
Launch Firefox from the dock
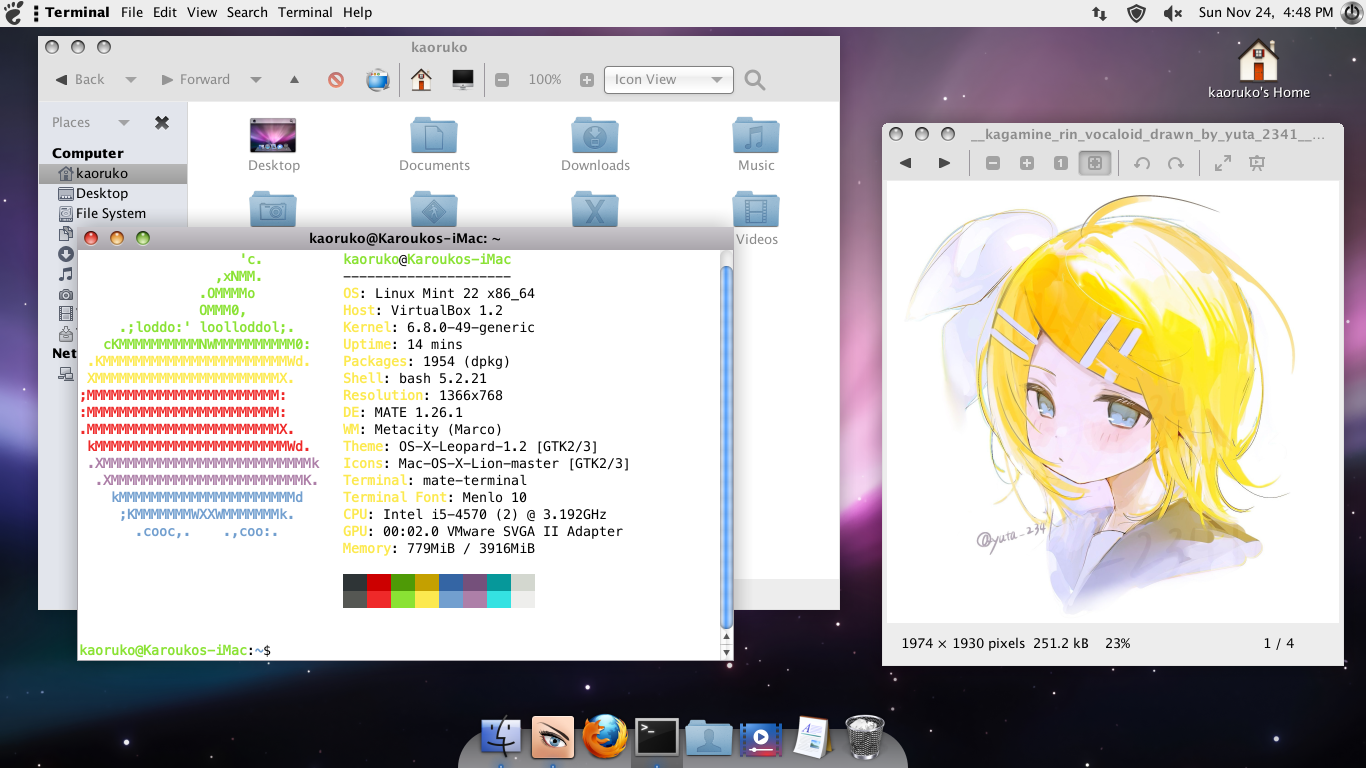pyautogui.click(x=605, y=738)
